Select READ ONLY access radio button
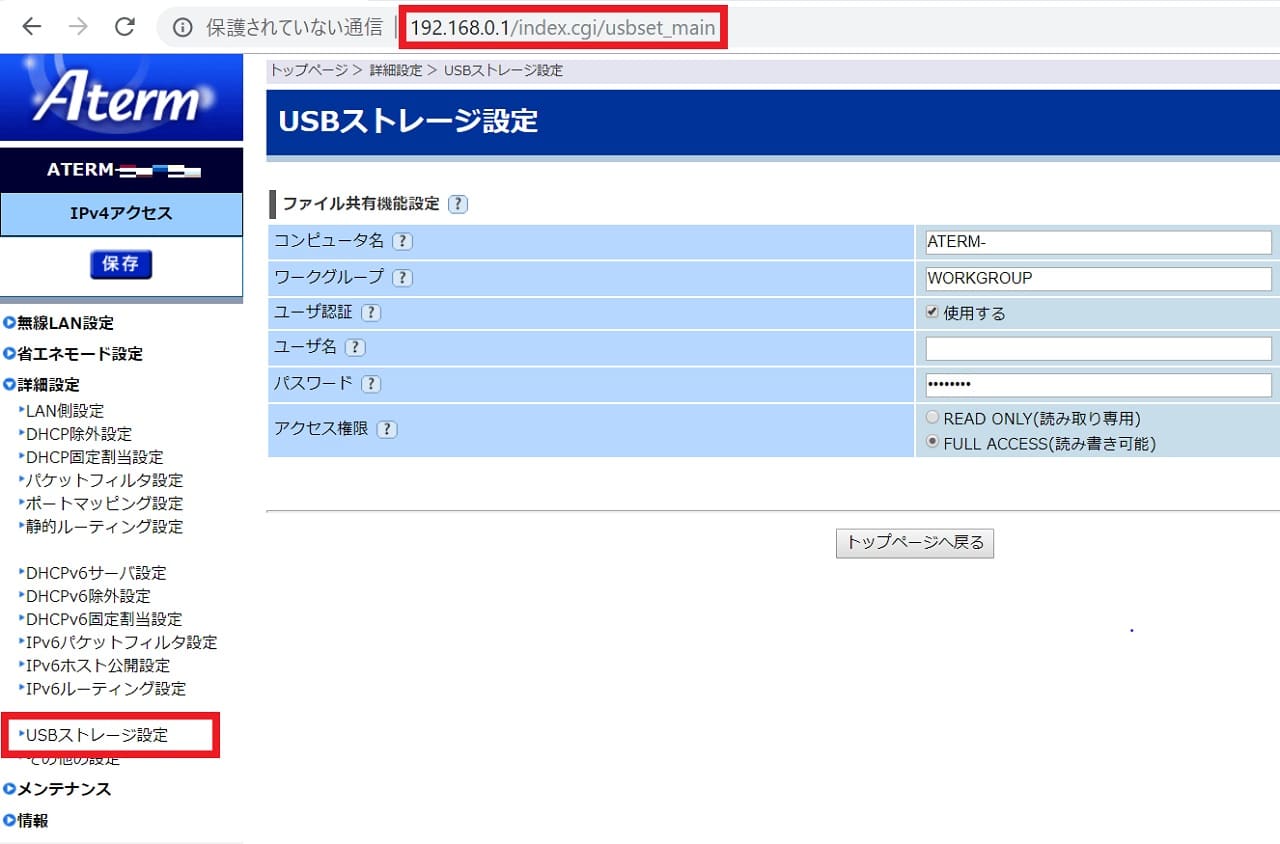The image size is (1280, 844). (x=932, y=418)
